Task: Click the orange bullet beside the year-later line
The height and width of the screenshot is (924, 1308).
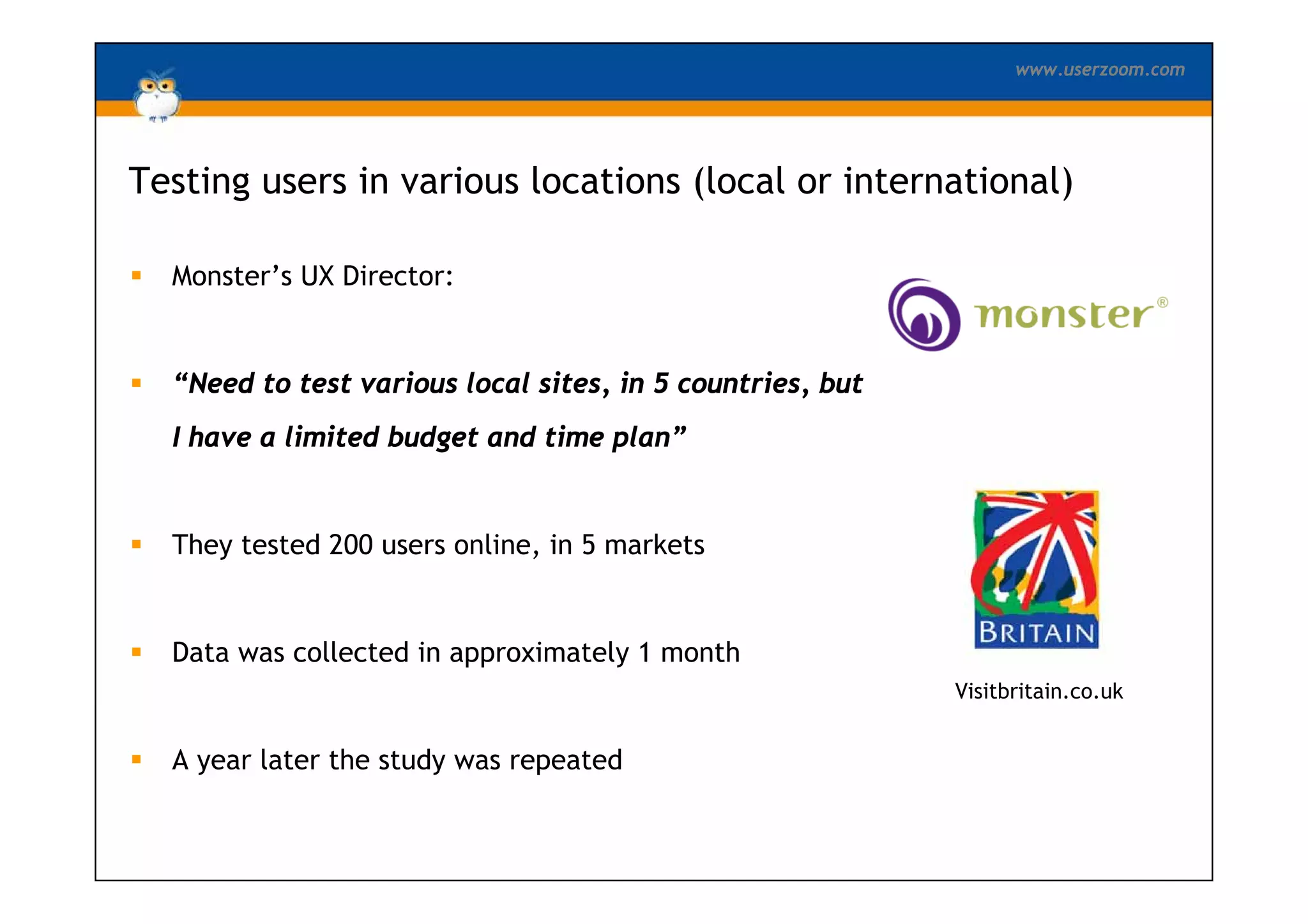Action: pos(136,759)
